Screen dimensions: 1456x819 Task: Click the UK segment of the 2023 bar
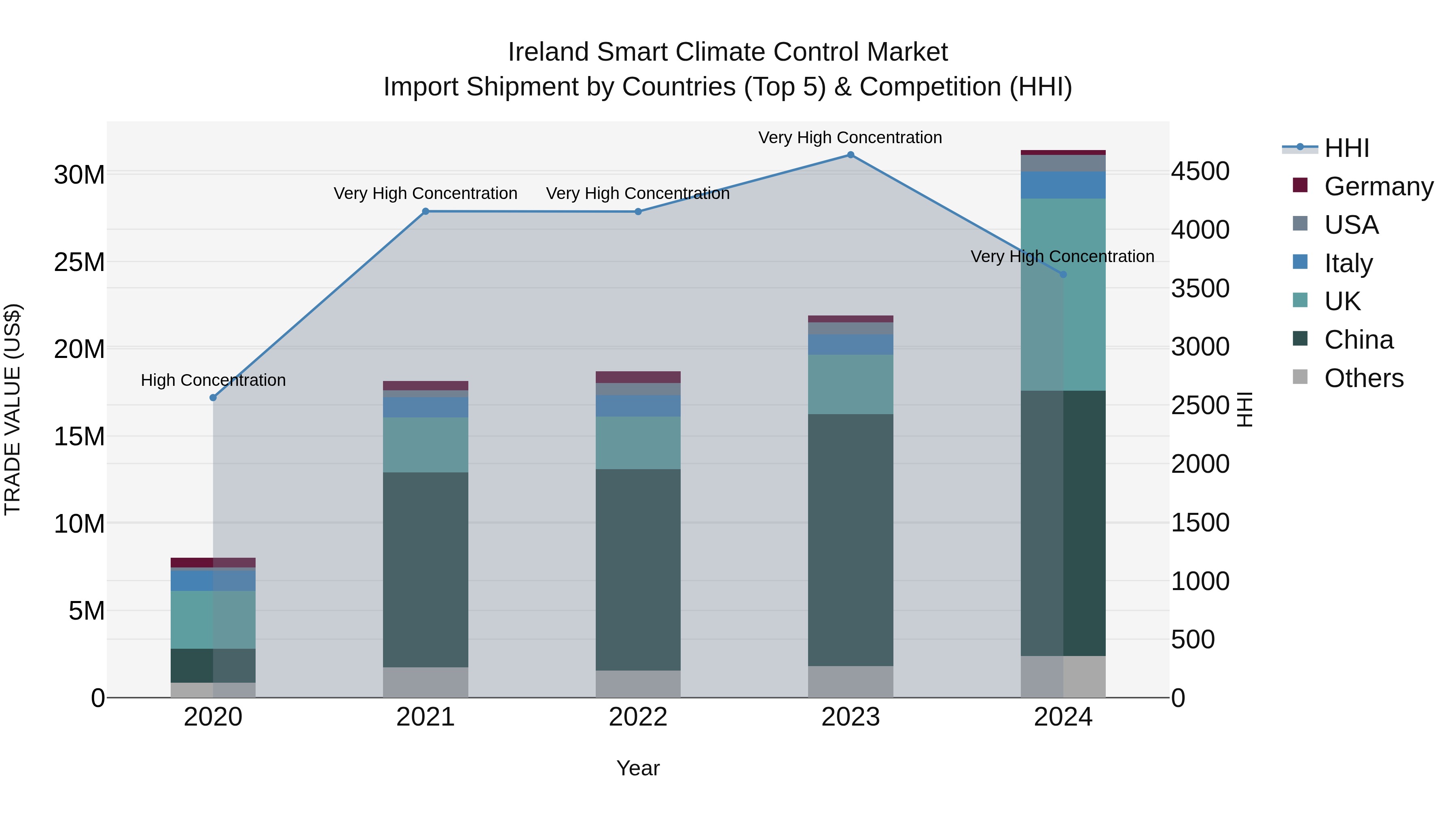[851, 384]
